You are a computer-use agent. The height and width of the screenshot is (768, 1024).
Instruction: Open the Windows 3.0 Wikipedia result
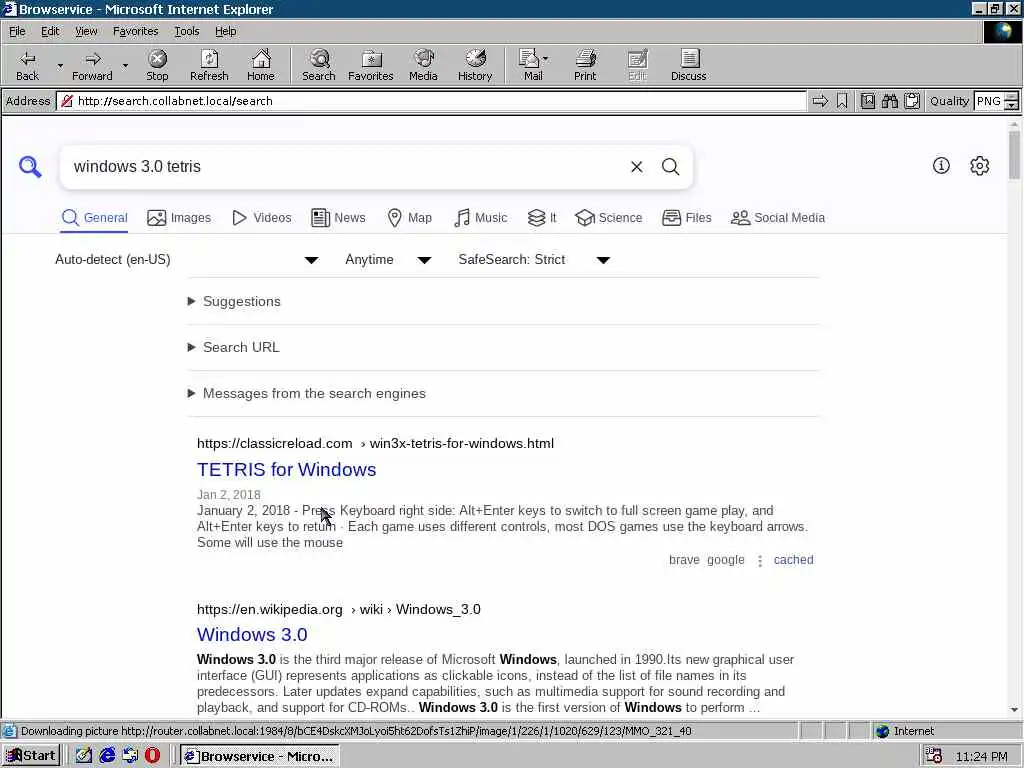click(252, 635)
